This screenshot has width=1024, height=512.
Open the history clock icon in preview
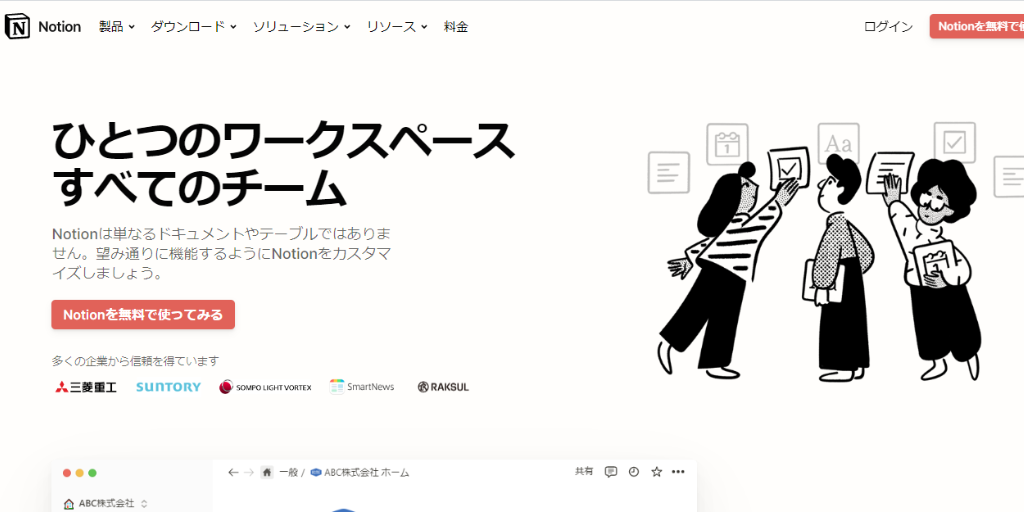coord(633,472)
